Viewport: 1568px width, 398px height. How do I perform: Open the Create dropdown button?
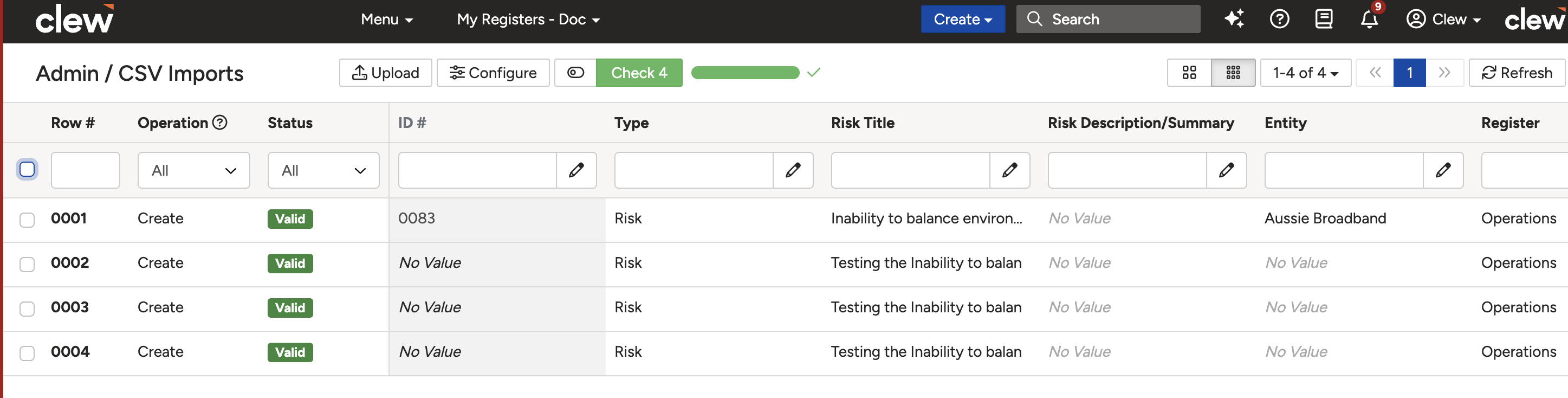point(962,19)
